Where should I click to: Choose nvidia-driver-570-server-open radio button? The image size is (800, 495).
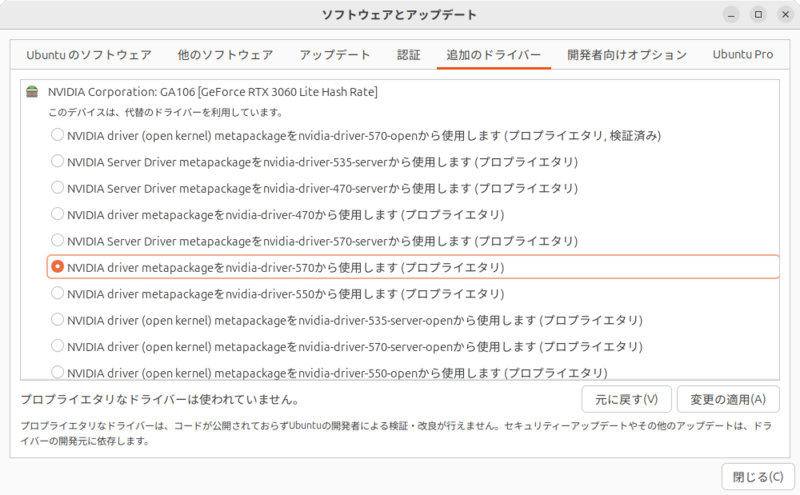pos(58,346)
